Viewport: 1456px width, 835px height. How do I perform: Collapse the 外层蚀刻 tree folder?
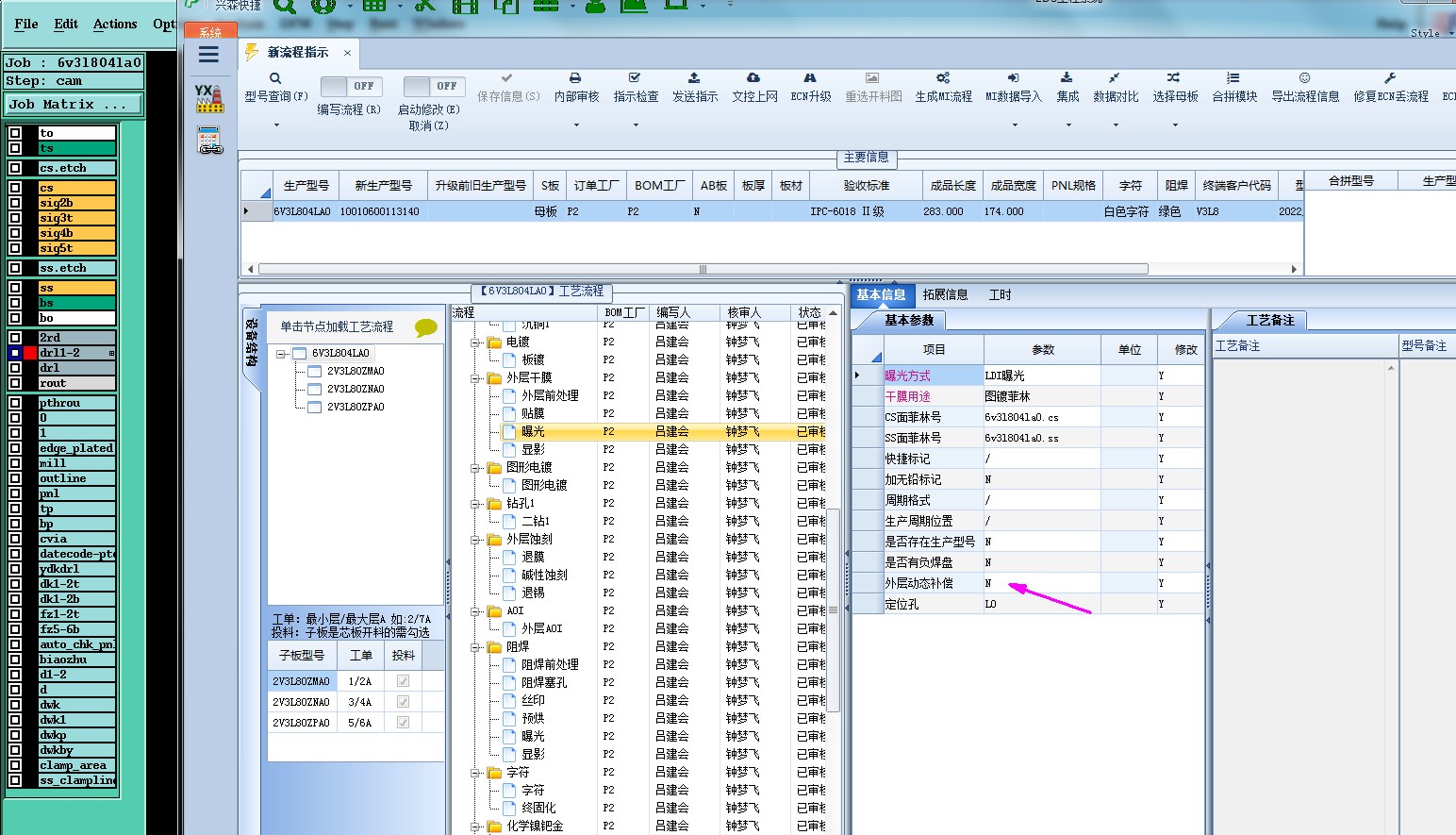pos(476,540)
